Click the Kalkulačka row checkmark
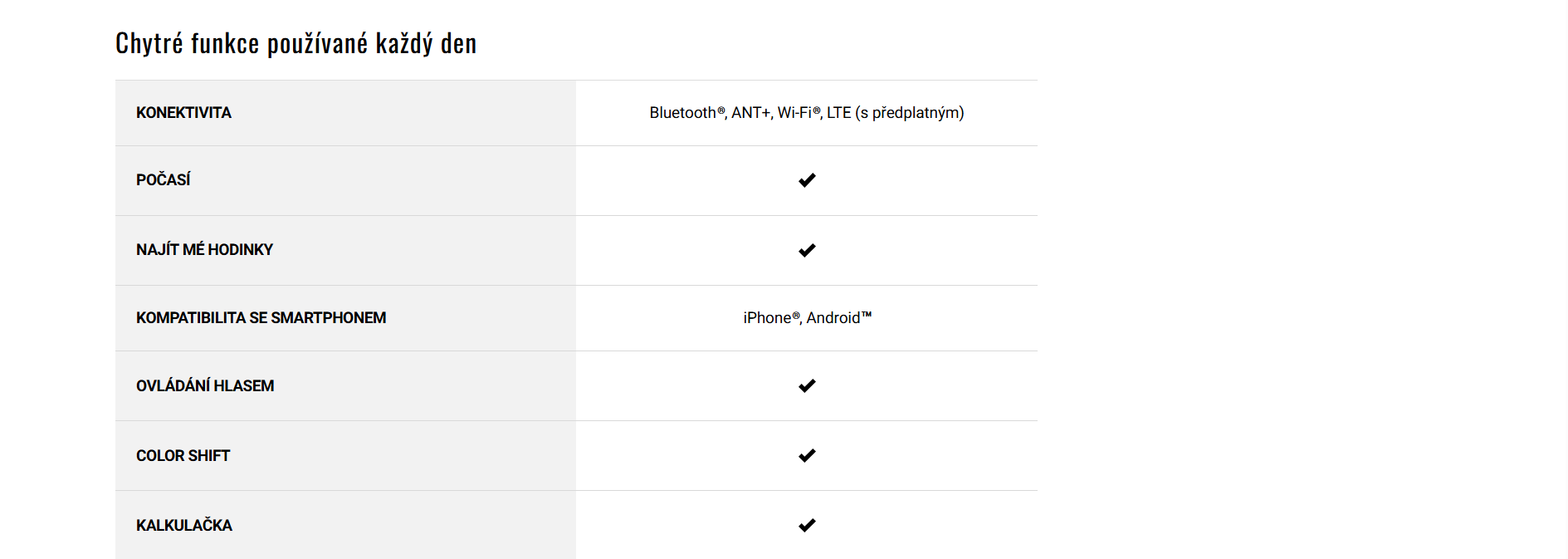 [807, 525]
